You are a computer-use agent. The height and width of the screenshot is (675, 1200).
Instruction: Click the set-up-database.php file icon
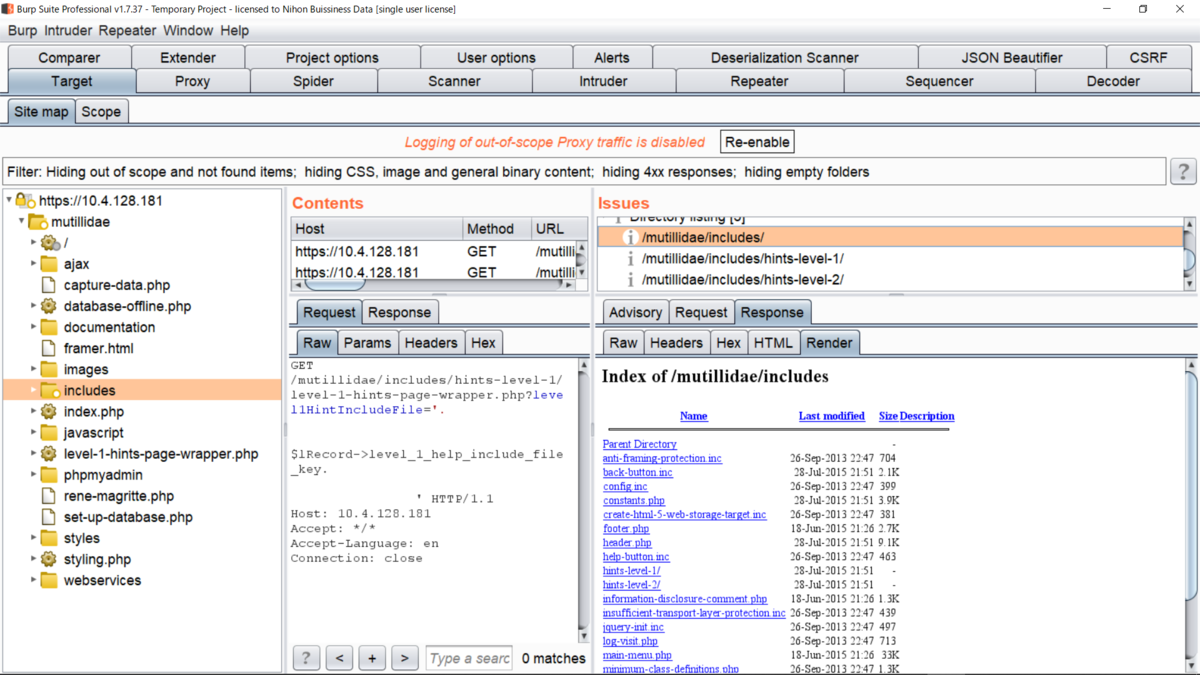48,517
